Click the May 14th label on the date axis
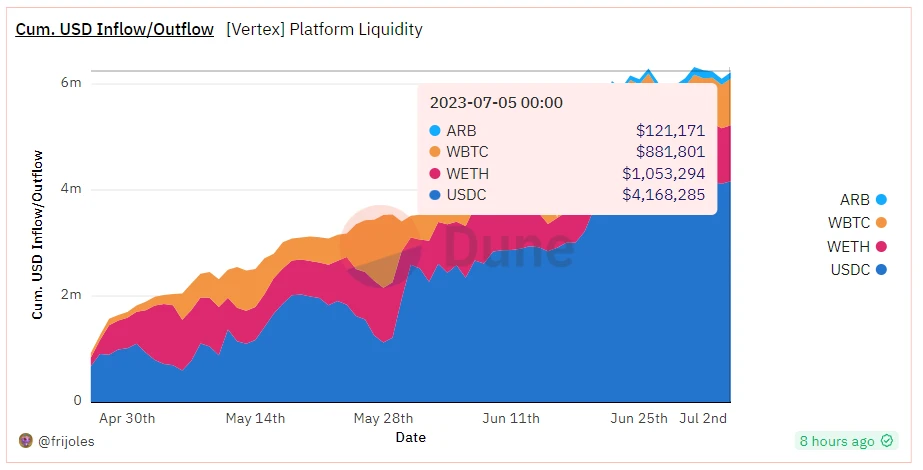Image resolution: width=923 pixels, height=470 pixels. point(256,418)
